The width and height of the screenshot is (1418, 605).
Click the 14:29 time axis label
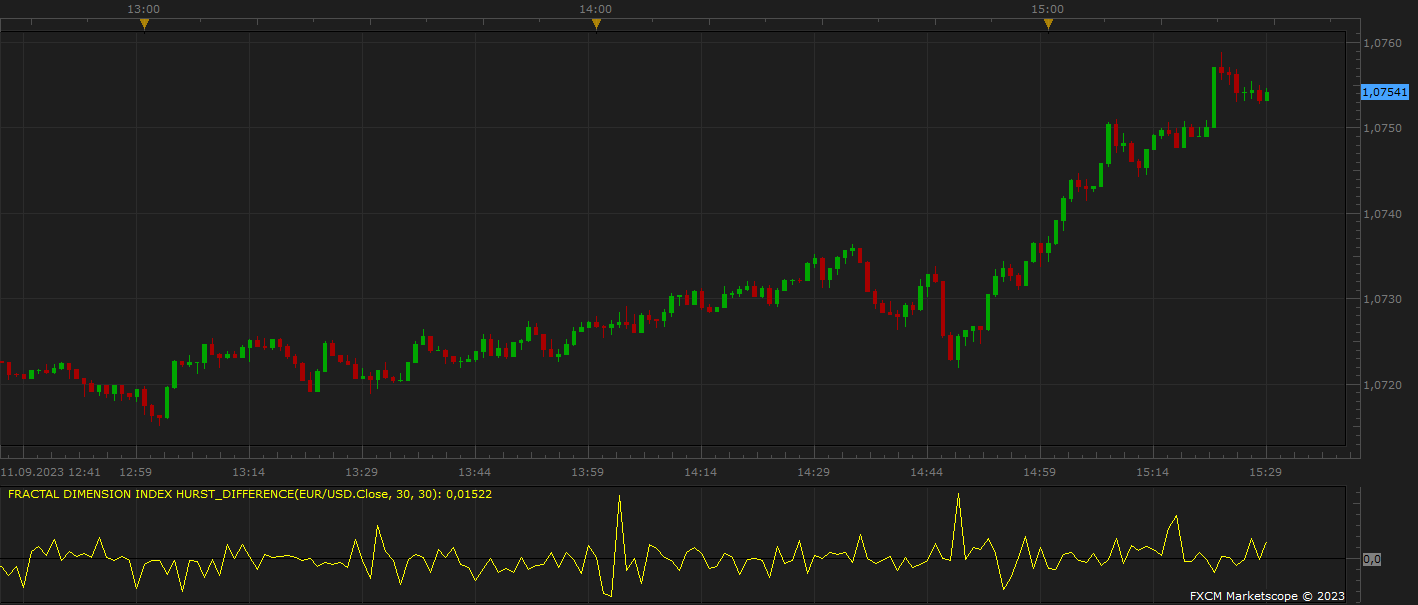tap(813, 472)
